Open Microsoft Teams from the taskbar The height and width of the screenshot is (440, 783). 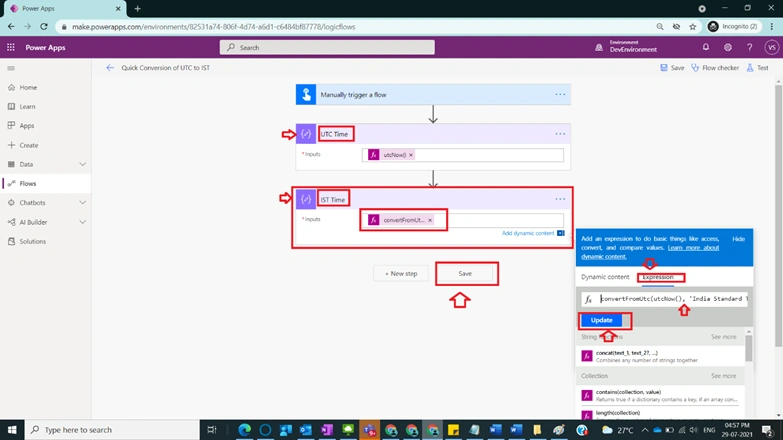coord(370,430)
